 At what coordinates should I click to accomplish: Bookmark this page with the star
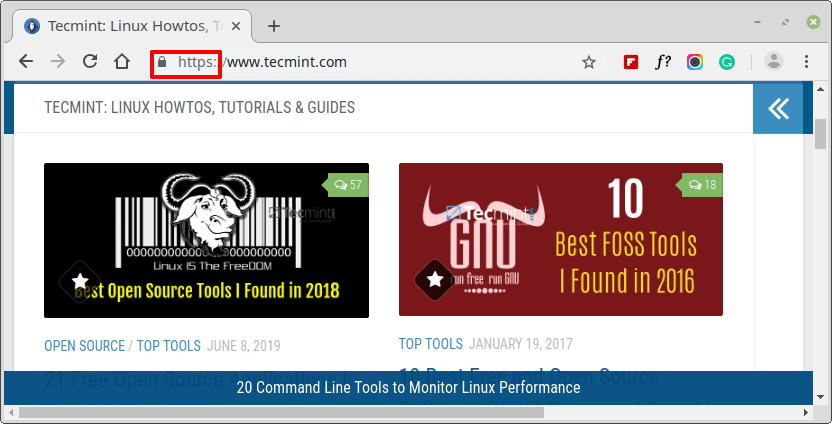tap(588, 63)
